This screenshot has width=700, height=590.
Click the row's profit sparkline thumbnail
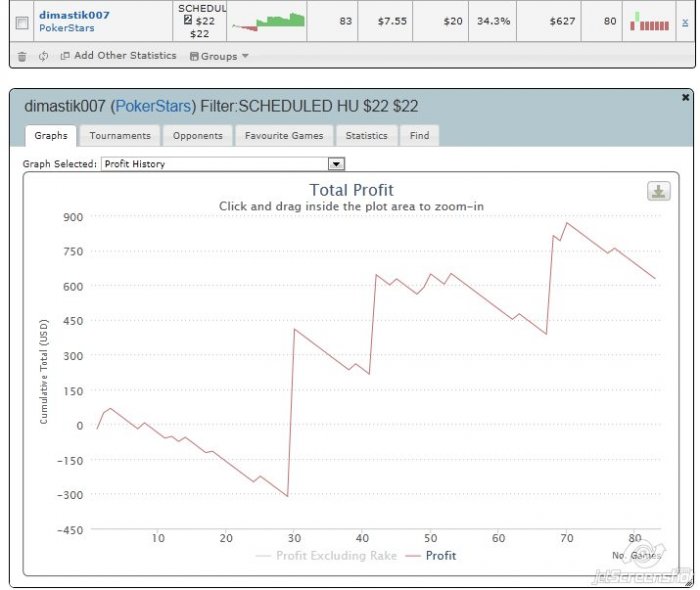click(268, 22)
